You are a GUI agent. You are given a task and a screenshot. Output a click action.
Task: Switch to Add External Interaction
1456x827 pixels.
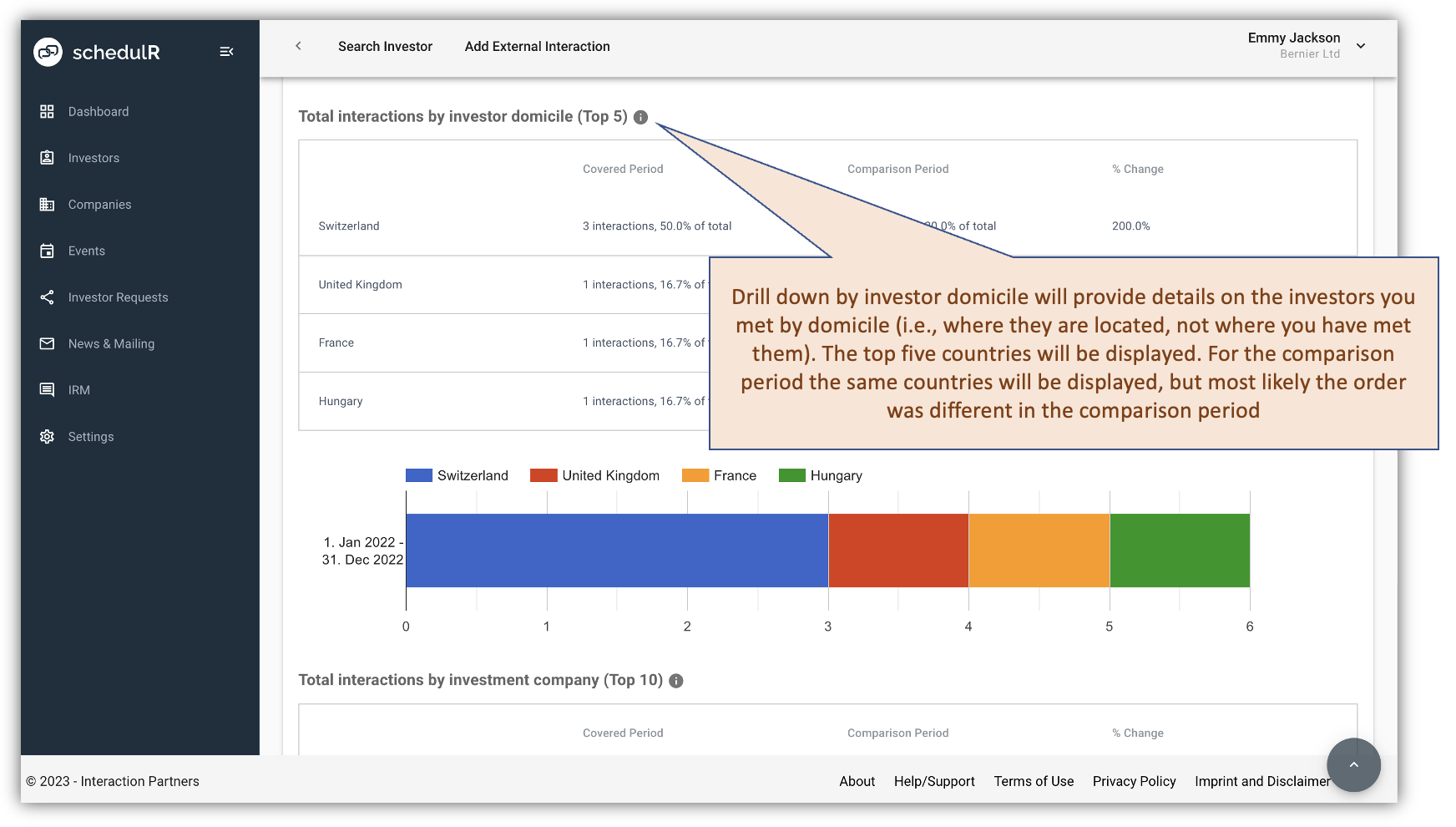click(537, 46)
